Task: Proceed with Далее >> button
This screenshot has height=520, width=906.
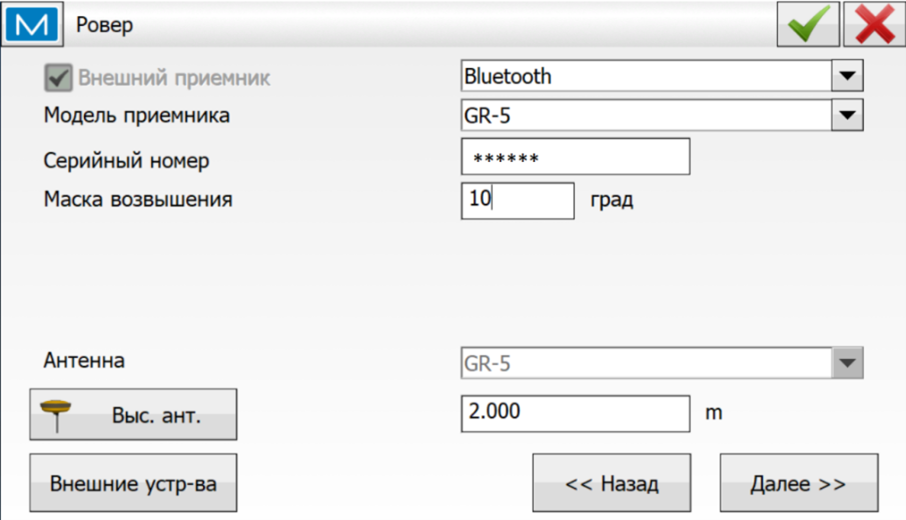Action: click(x=799, y=482)
